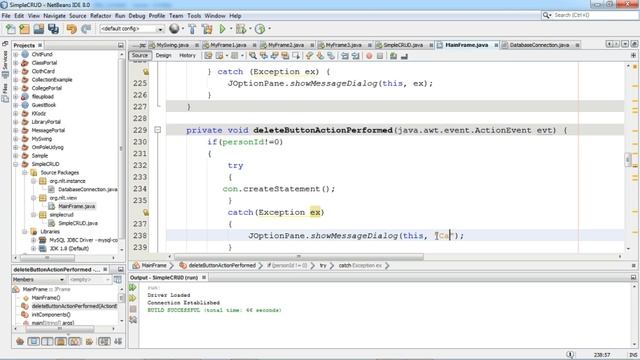
Task: Switch to SimpleCRUD.java editor tab
Action: pyautogui.click(x=402, y=45)
